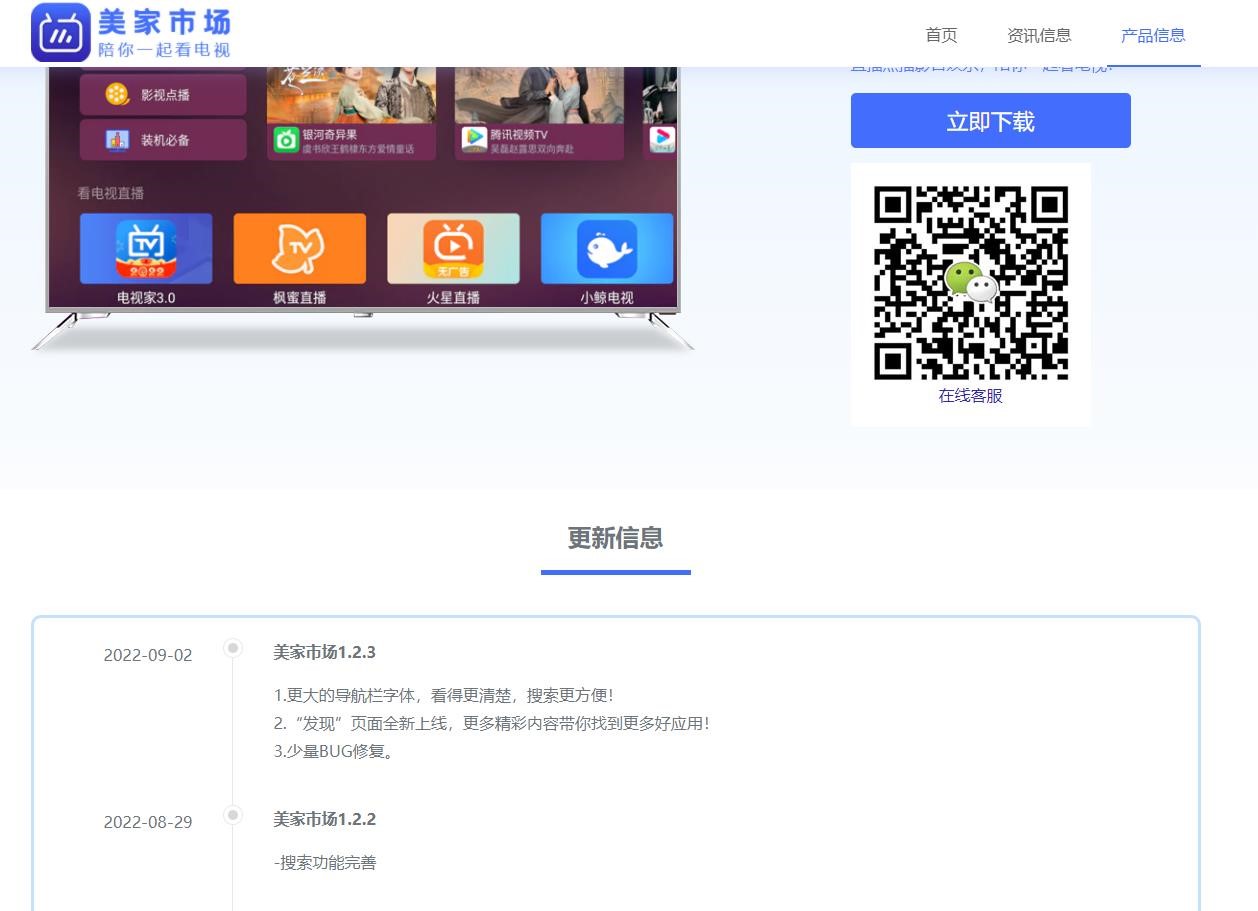
Task: Click the 更新信息 heading
Action: click(616, 538)
